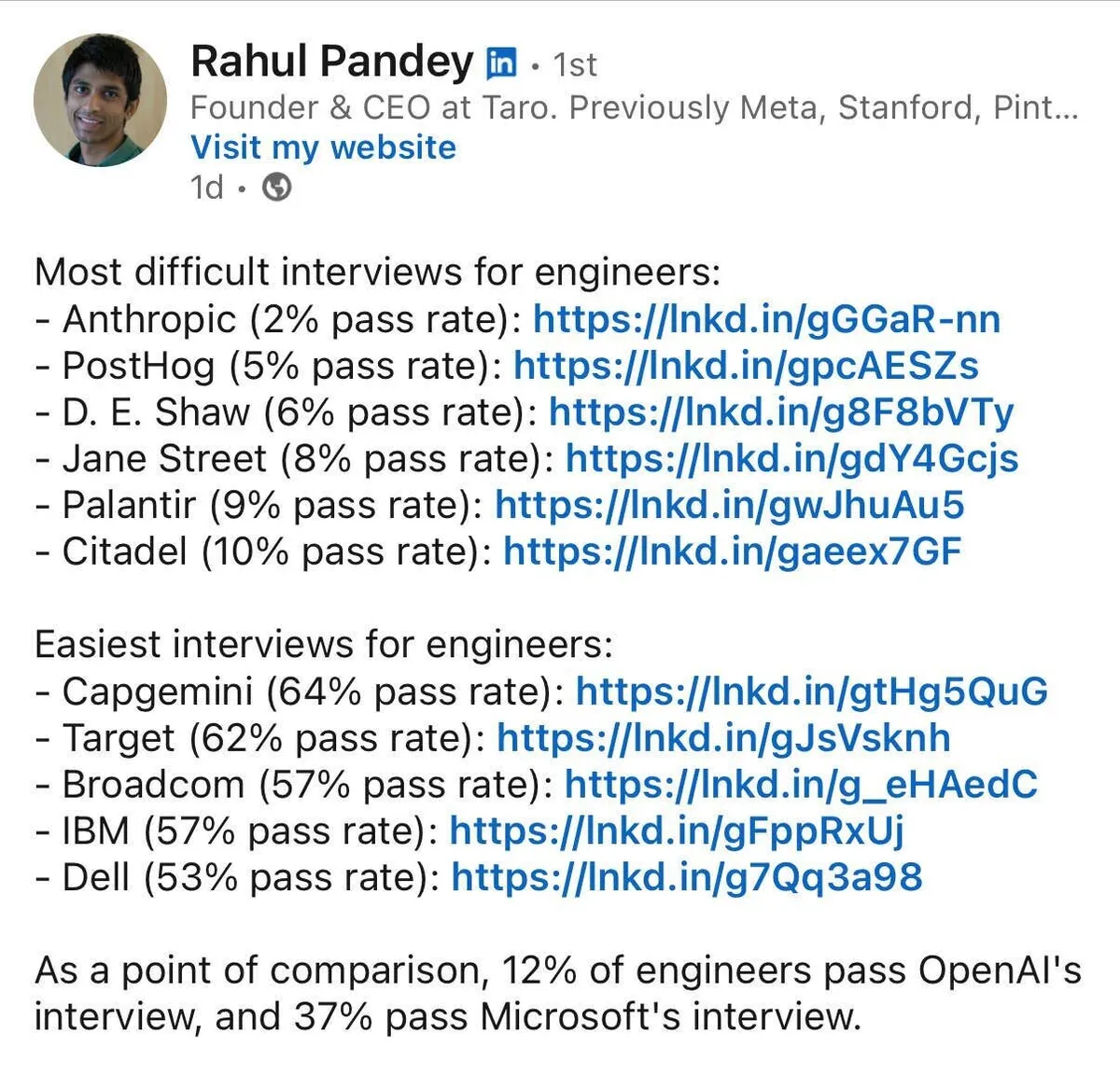Follow the Citadel pass rate link
Image resolution: width=1120 pixels, height=1075 pixels.
(x=732, y=552)
